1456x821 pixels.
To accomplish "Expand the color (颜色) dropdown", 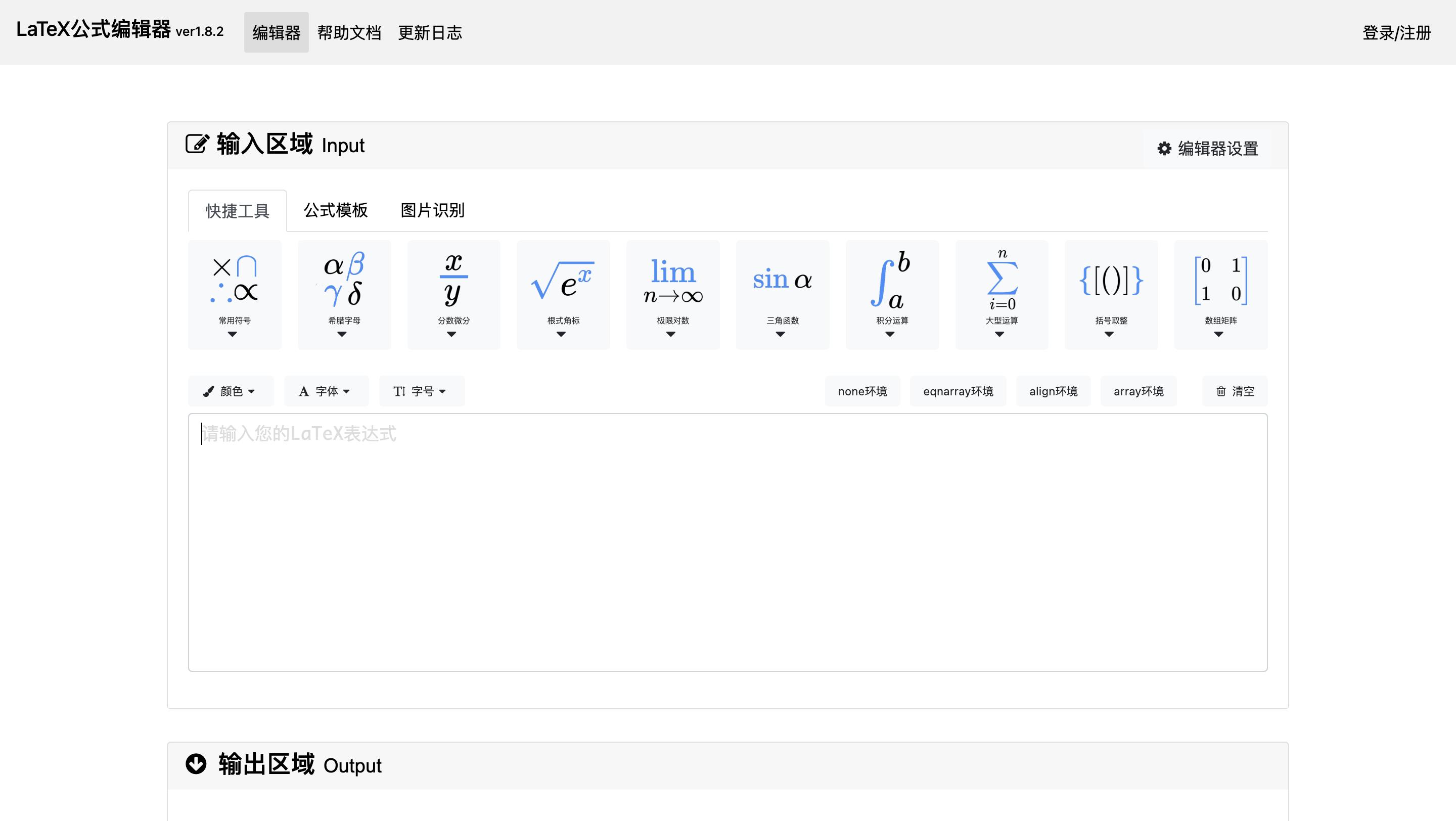I will point(231,391).
